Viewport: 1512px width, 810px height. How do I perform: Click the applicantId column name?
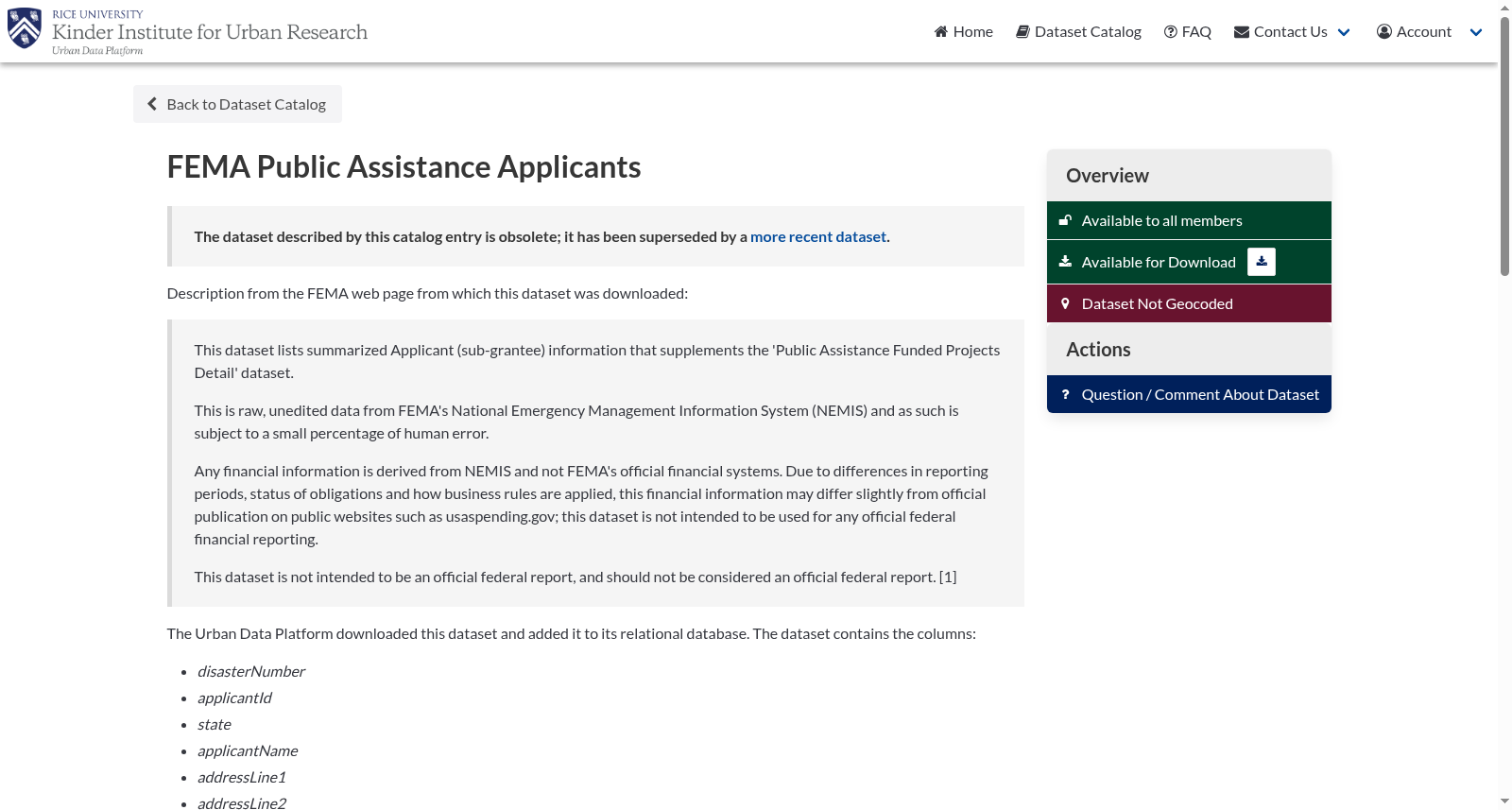(234, 698)
